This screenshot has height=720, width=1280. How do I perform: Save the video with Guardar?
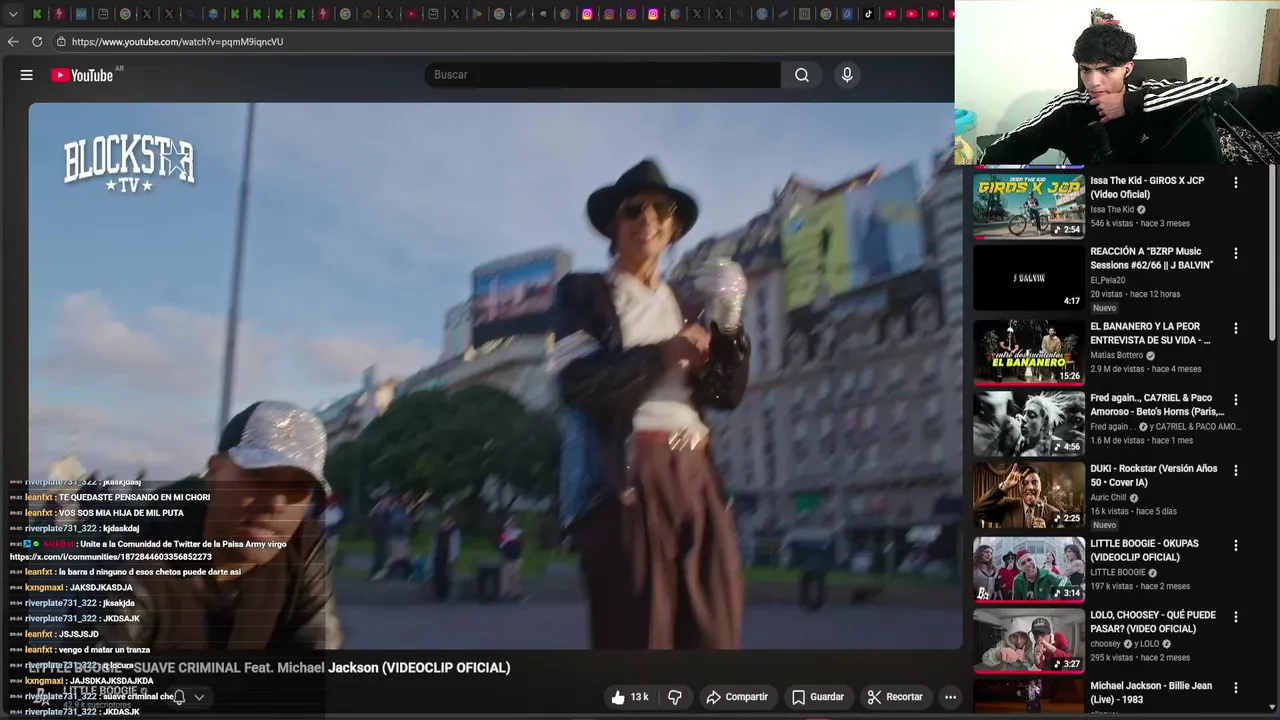[x=818, y=697]
